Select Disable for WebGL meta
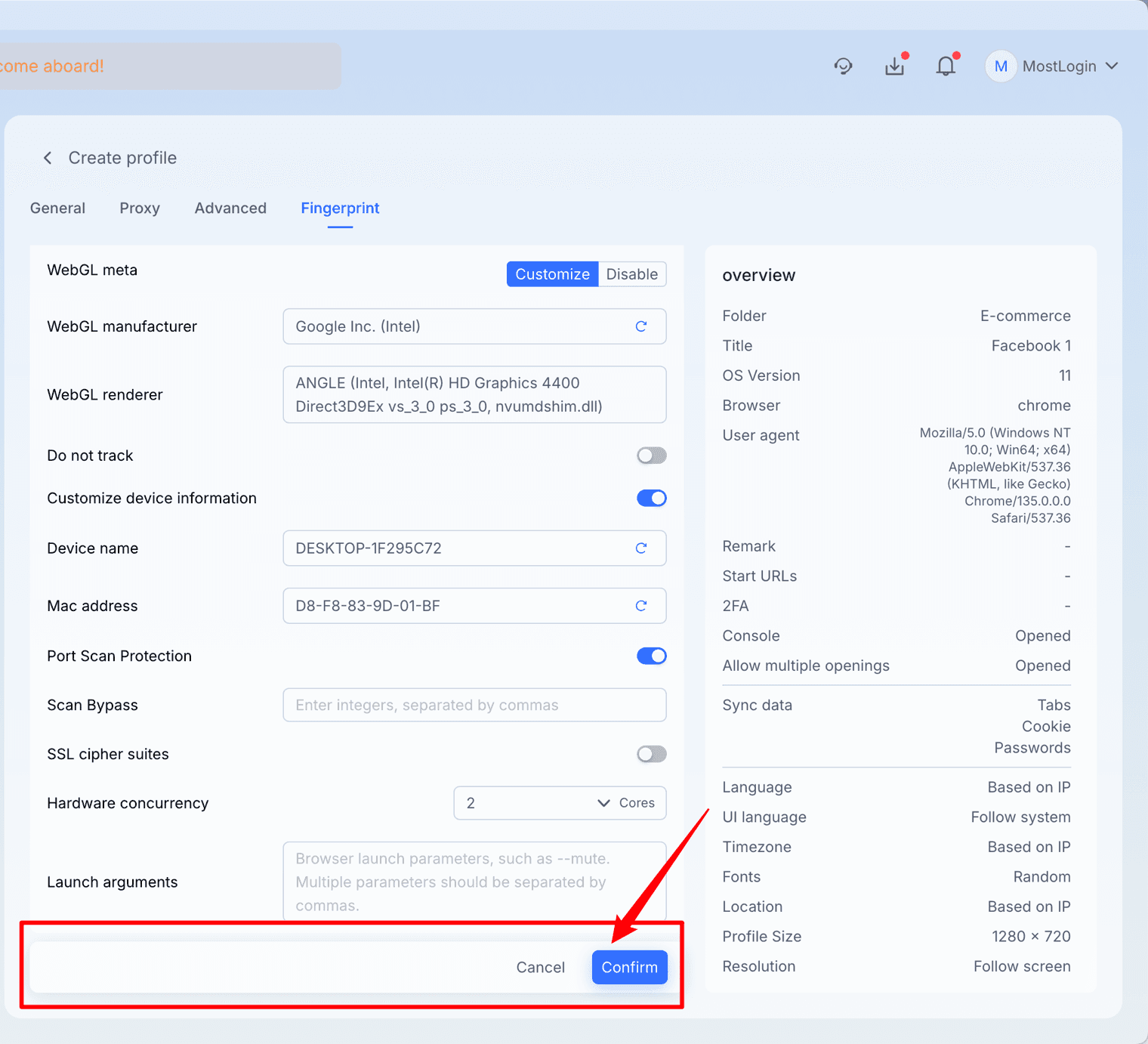The height and width of the screenshot is (1044, 1148). coord(632,273)
